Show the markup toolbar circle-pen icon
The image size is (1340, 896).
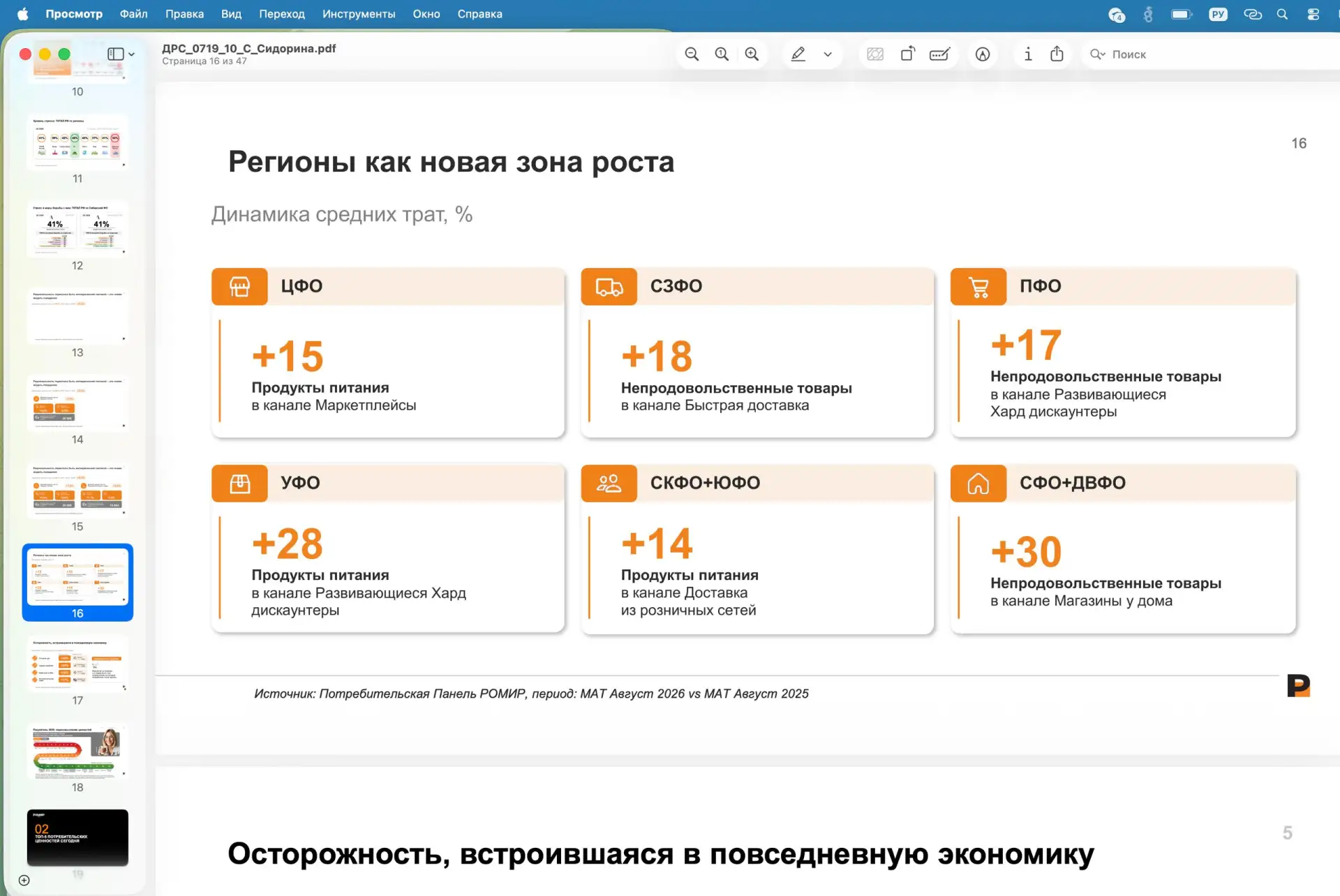[983, 54]
